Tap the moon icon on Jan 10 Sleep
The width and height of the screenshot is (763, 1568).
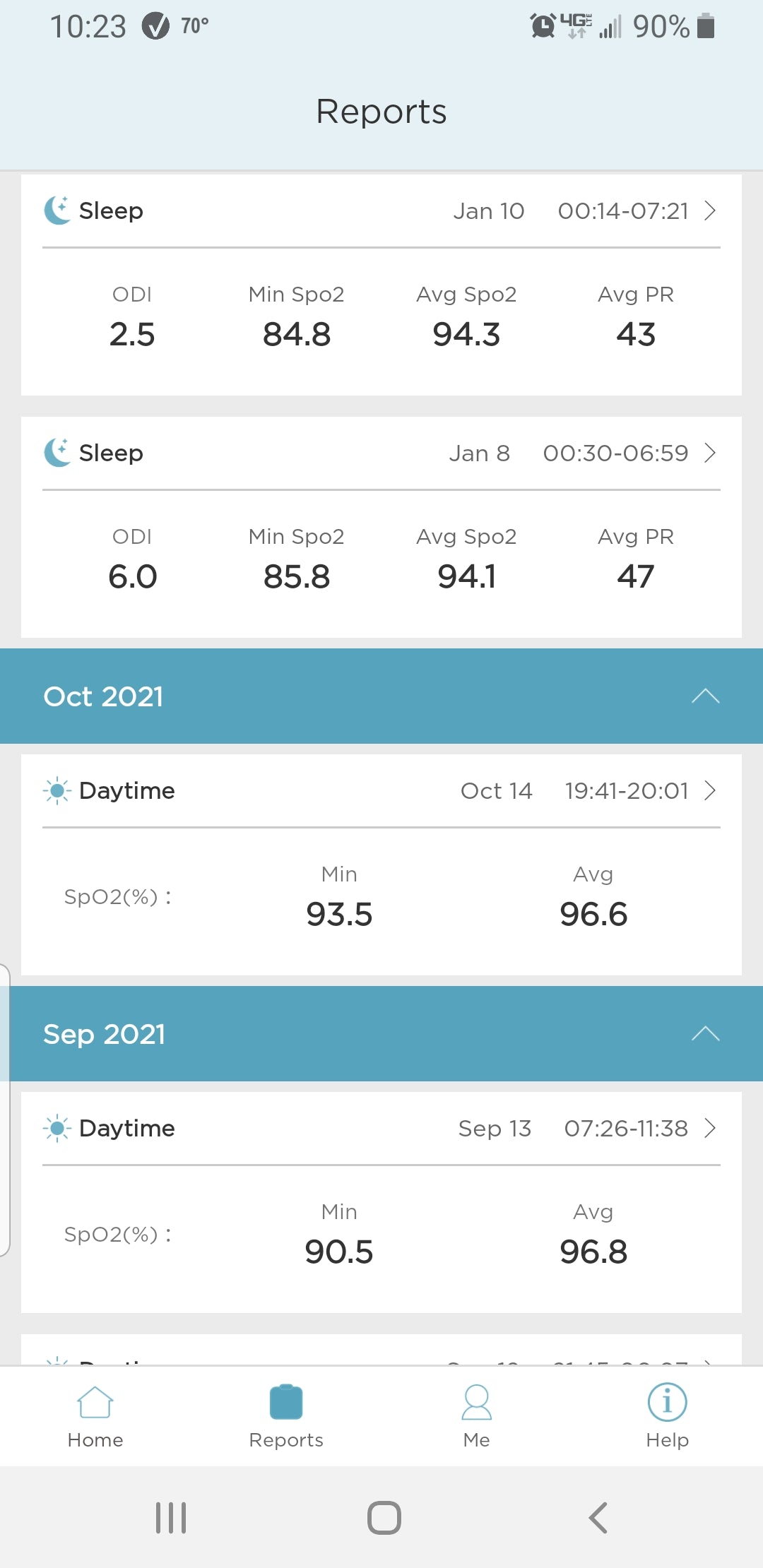point(57,210)
